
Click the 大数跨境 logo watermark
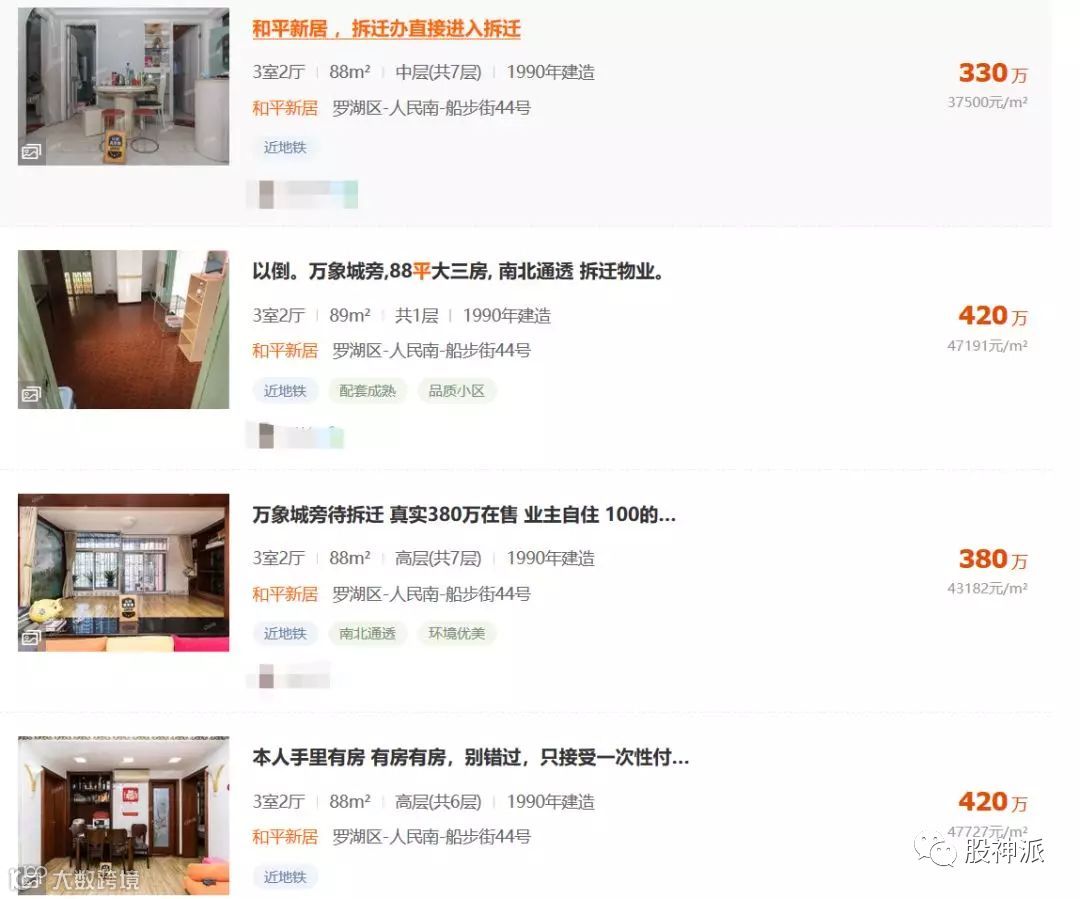(76, 878)
